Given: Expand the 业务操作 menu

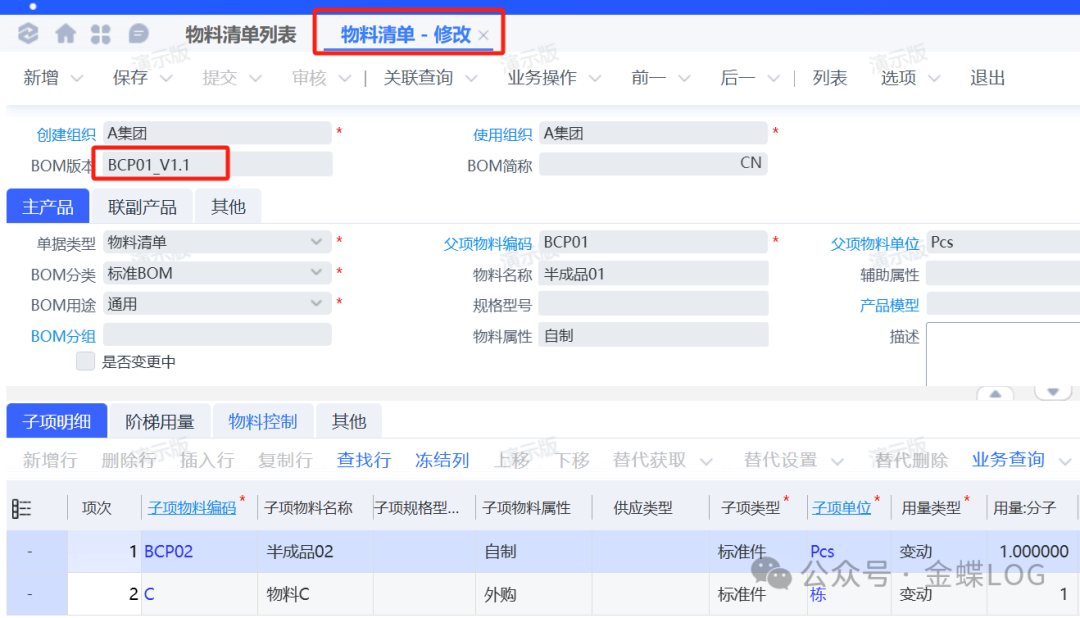Looking at the screenshot, I should point(554,78).
